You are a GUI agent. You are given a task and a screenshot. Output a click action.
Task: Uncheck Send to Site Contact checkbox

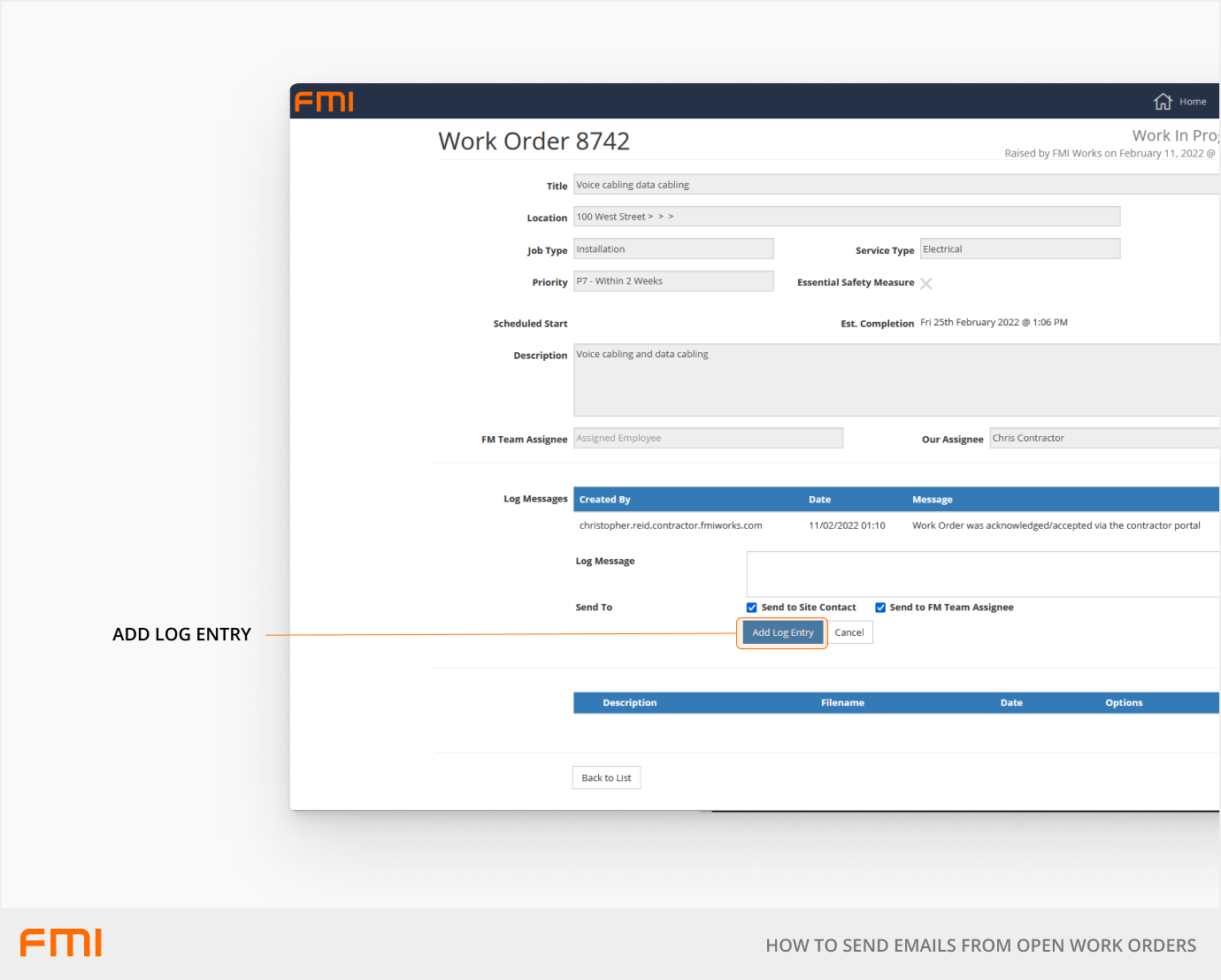coord(752,608)
